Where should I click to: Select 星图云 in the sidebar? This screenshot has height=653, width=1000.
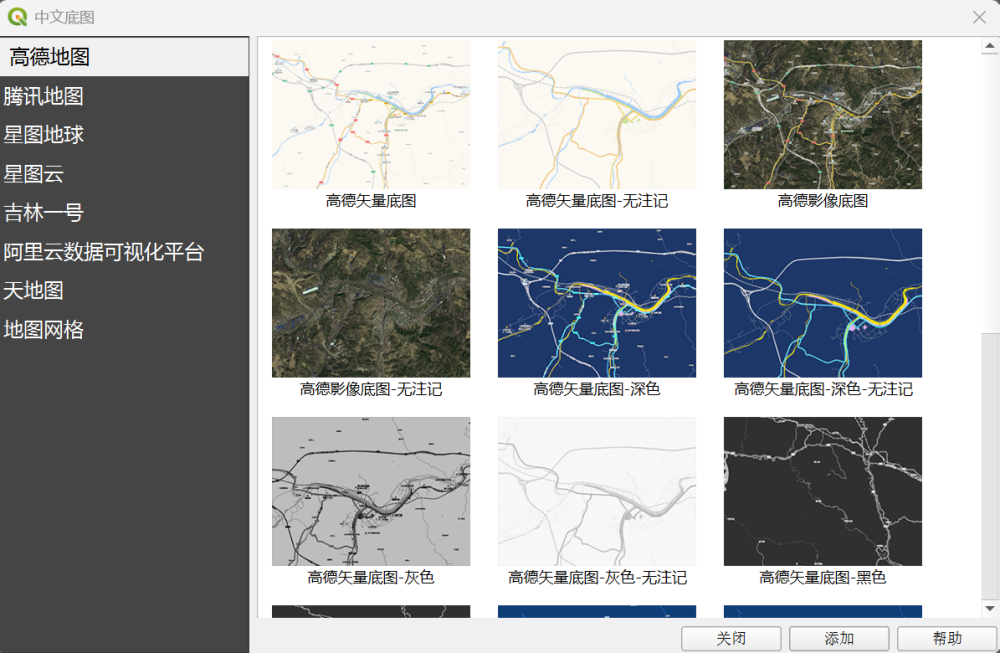click(x=34, y=174)
